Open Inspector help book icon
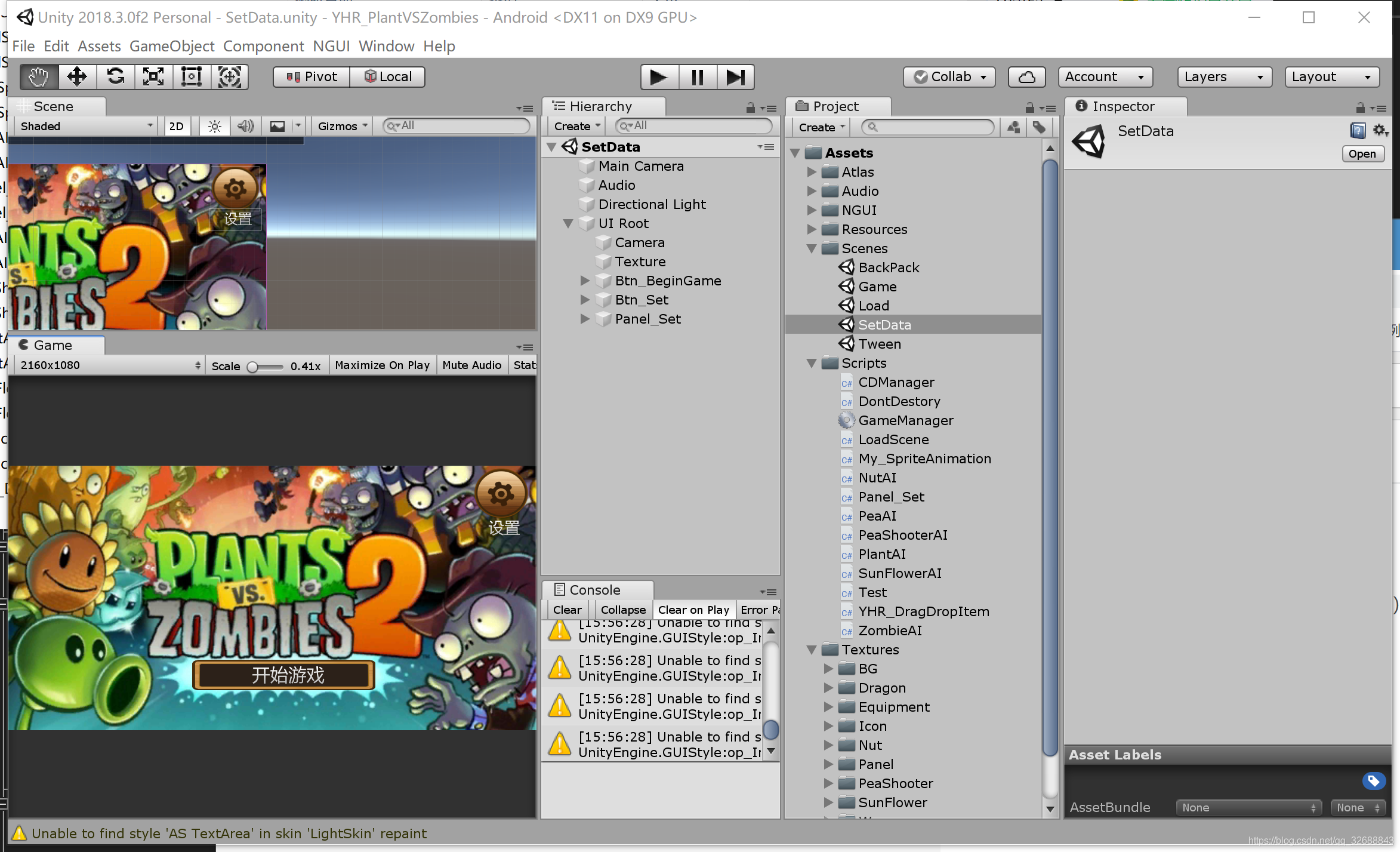 coord(1358,131)
